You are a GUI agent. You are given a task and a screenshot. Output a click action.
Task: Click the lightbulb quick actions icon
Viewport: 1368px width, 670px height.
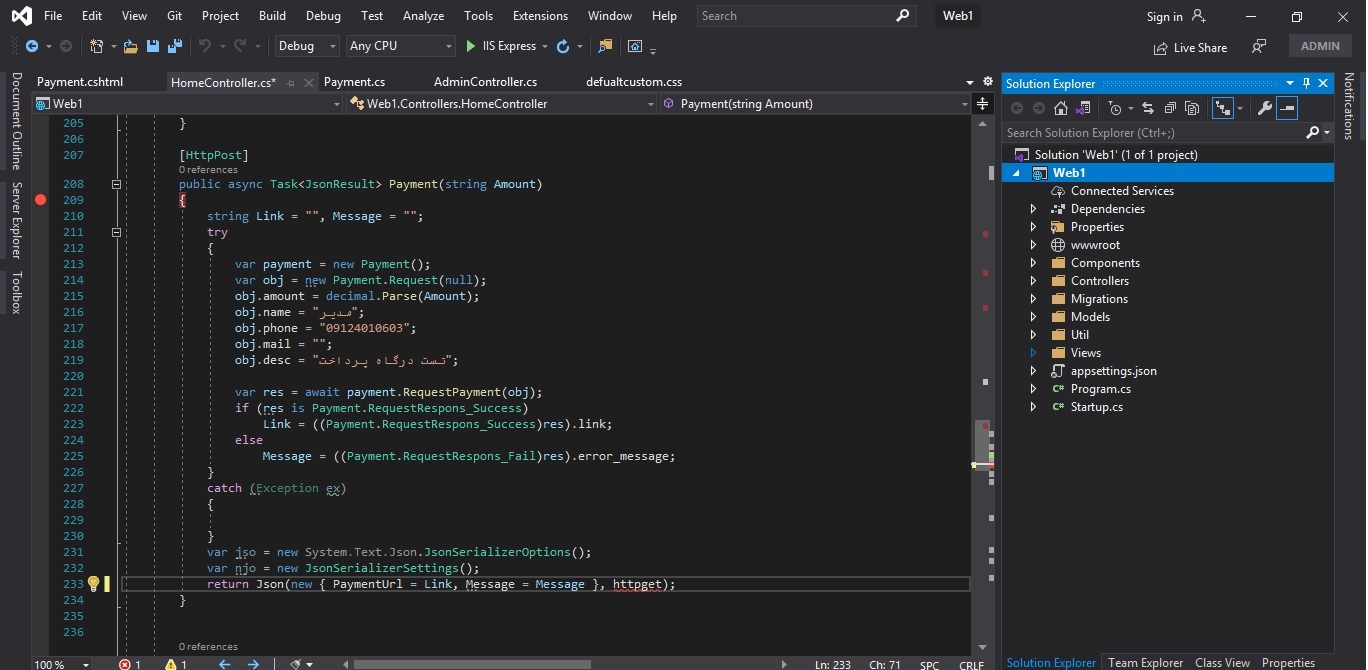pos(93,584)
